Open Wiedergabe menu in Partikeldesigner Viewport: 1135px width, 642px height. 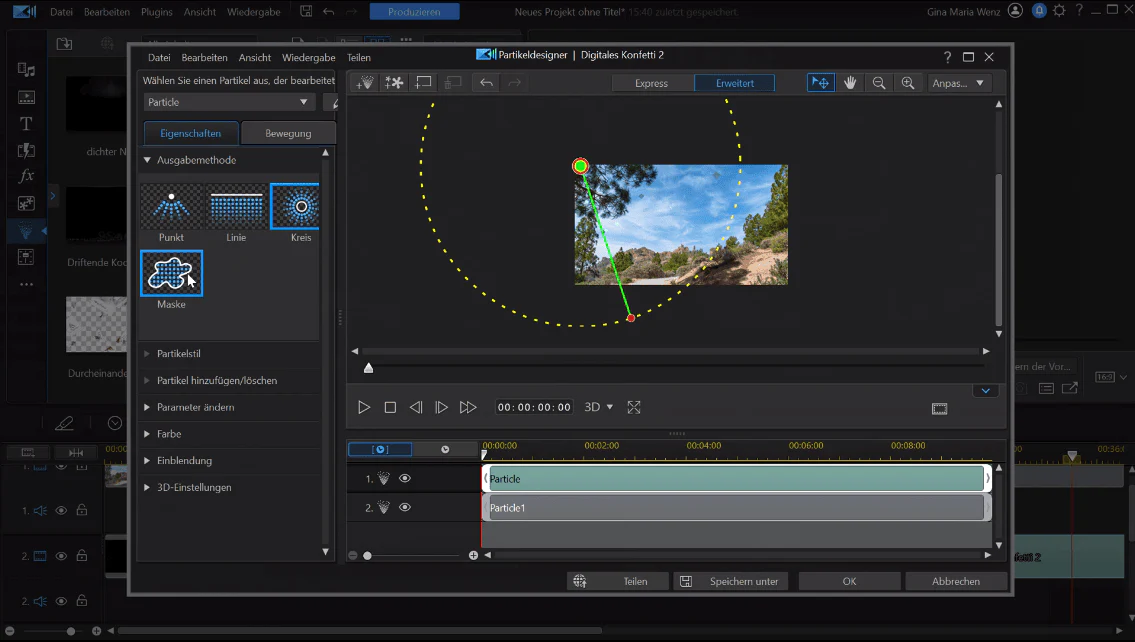[x=308, y=57]
